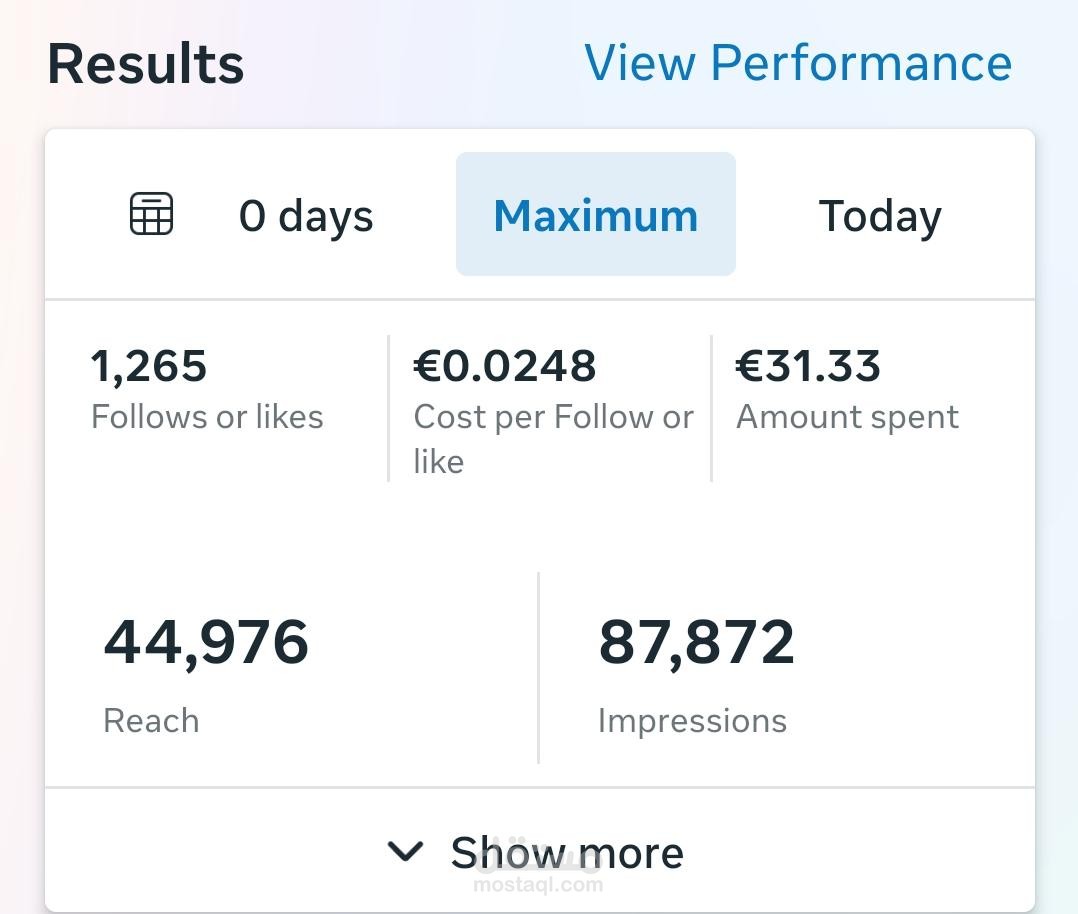This screenshot has width=1078, height=914.
Task: Click the Follows or likes label
Action: point(207,417)
